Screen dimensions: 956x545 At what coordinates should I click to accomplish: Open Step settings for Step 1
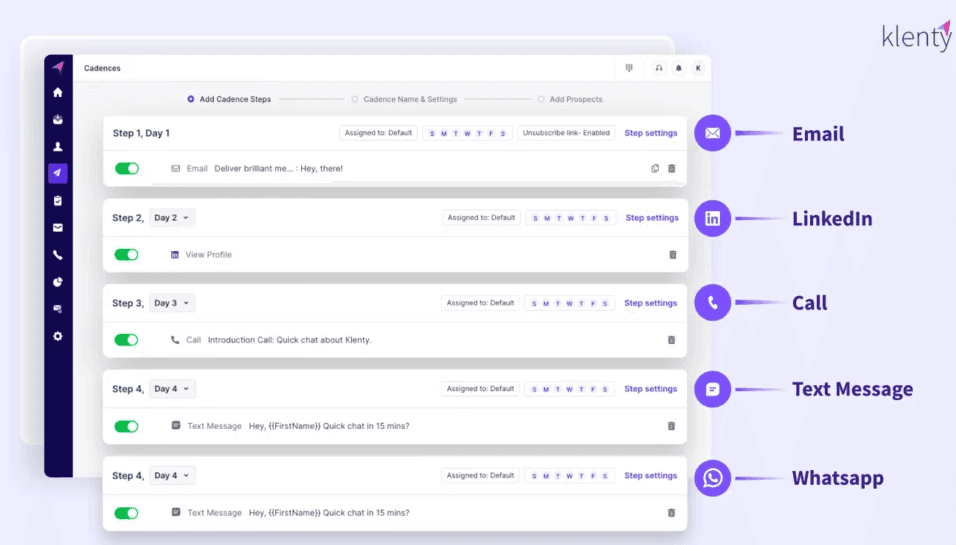pos(651,133)
